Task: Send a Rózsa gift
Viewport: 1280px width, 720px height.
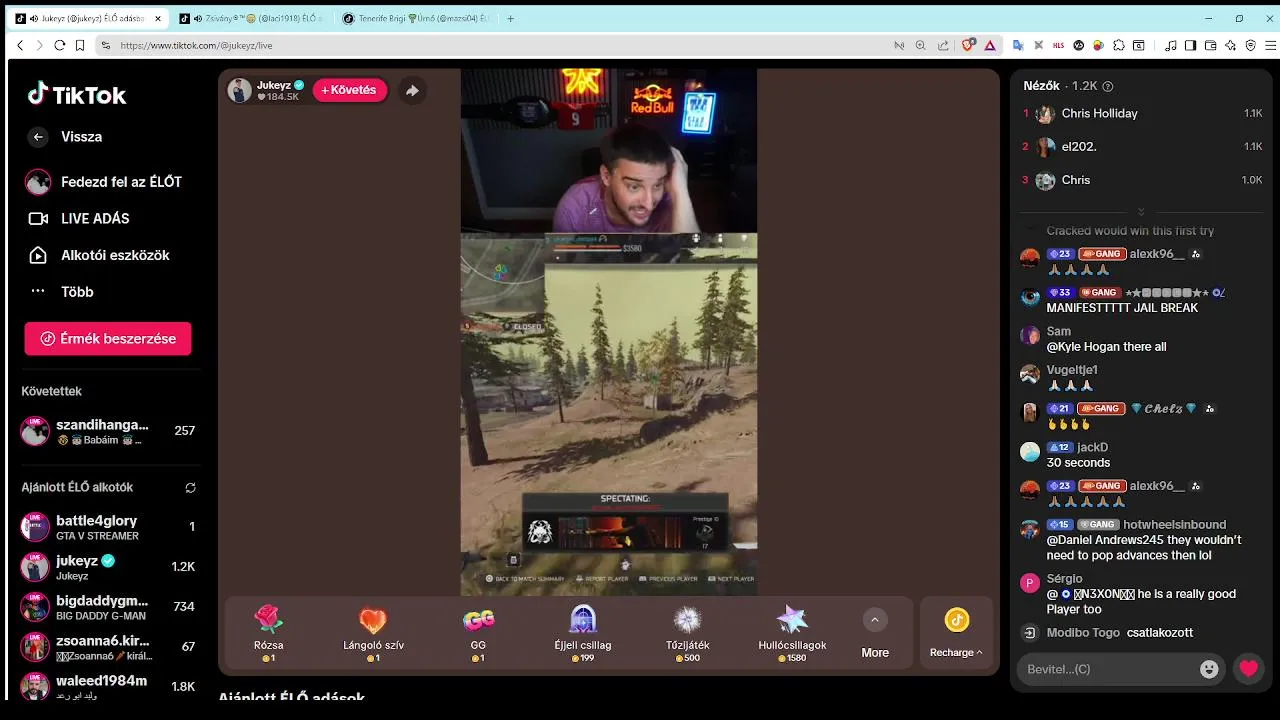Action: (269, 633)
